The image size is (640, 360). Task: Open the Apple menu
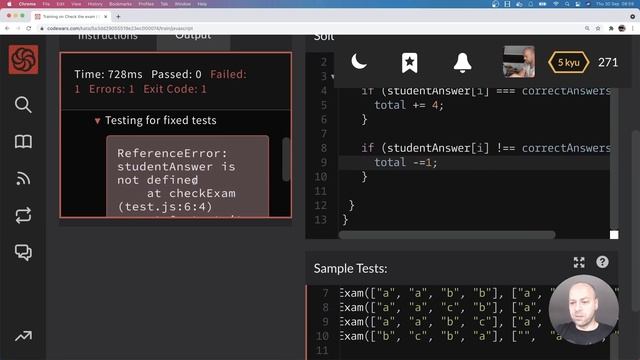[9, 4]
